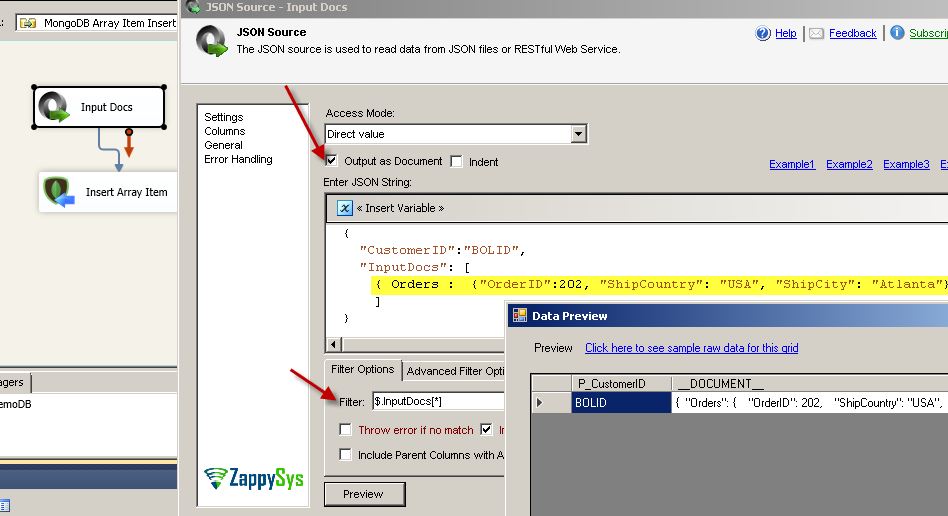
Task: Uncheck Output as Document checkbox
Action: [331, 161]
